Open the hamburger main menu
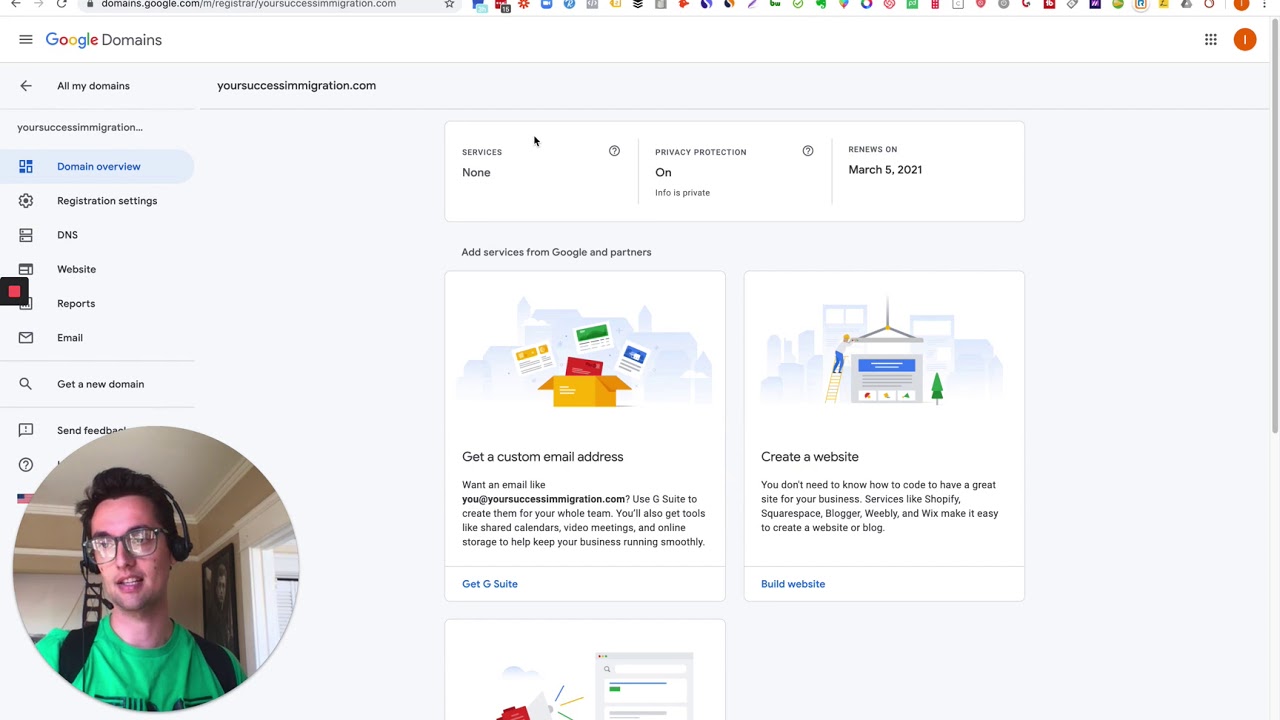 click(x=26, y=40)
